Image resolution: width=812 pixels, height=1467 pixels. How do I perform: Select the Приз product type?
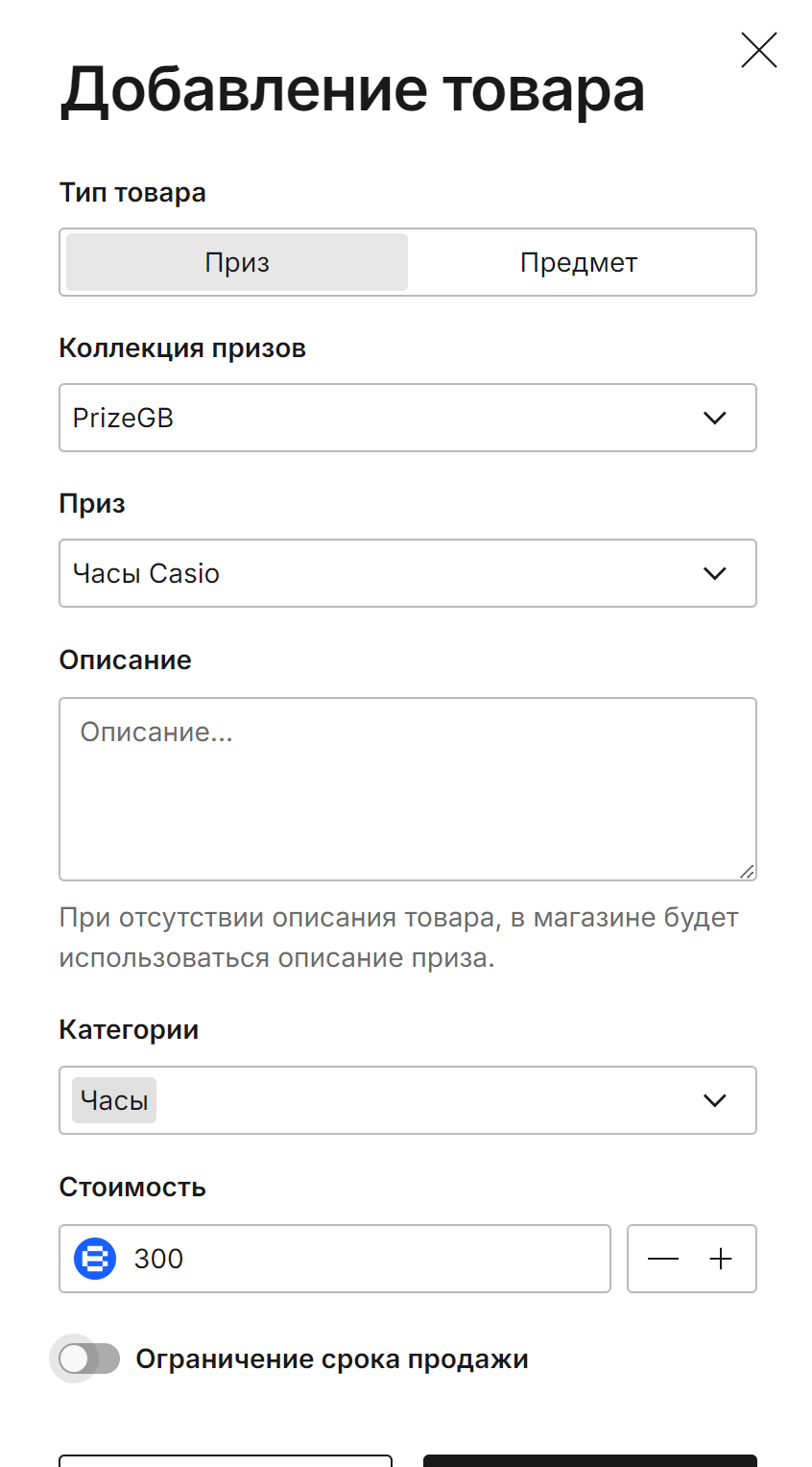(x=237, y=262)
